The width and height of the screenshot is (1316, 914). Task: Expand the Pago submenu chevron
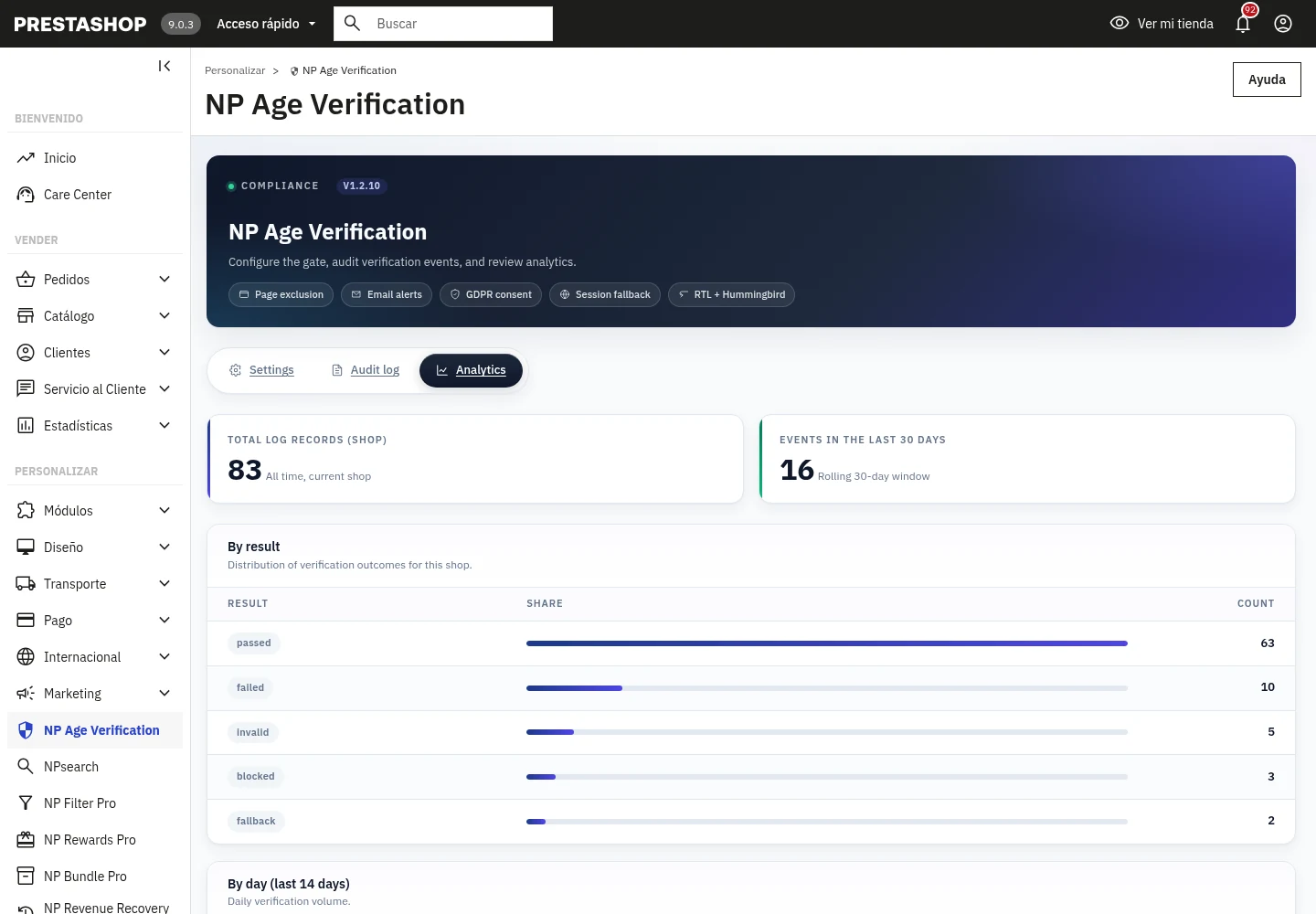click(x=164, y=621)
